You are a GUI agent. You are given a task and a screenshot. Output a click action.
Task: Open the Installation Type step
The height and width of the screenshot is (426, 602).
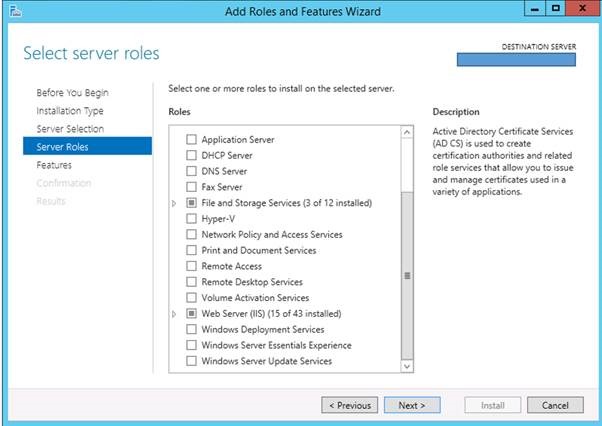point(70,111)
